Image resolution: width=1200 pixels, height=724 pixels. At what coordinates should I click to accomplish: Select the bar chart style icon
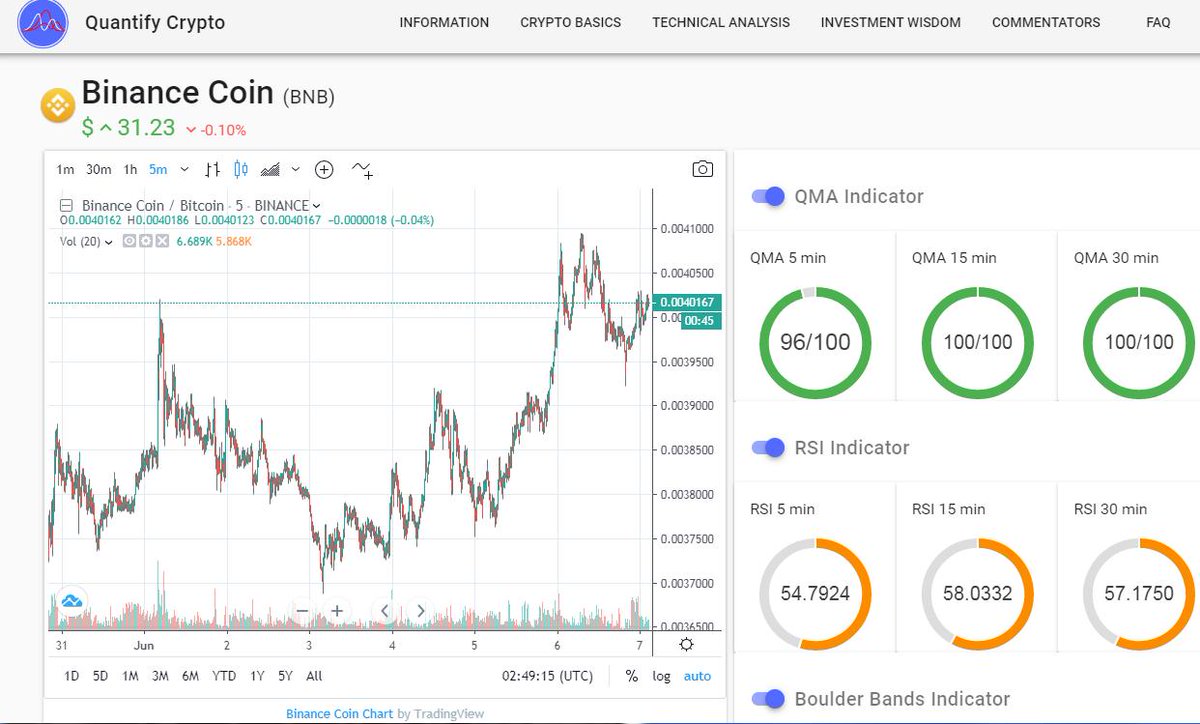click(x=212, y=169)
